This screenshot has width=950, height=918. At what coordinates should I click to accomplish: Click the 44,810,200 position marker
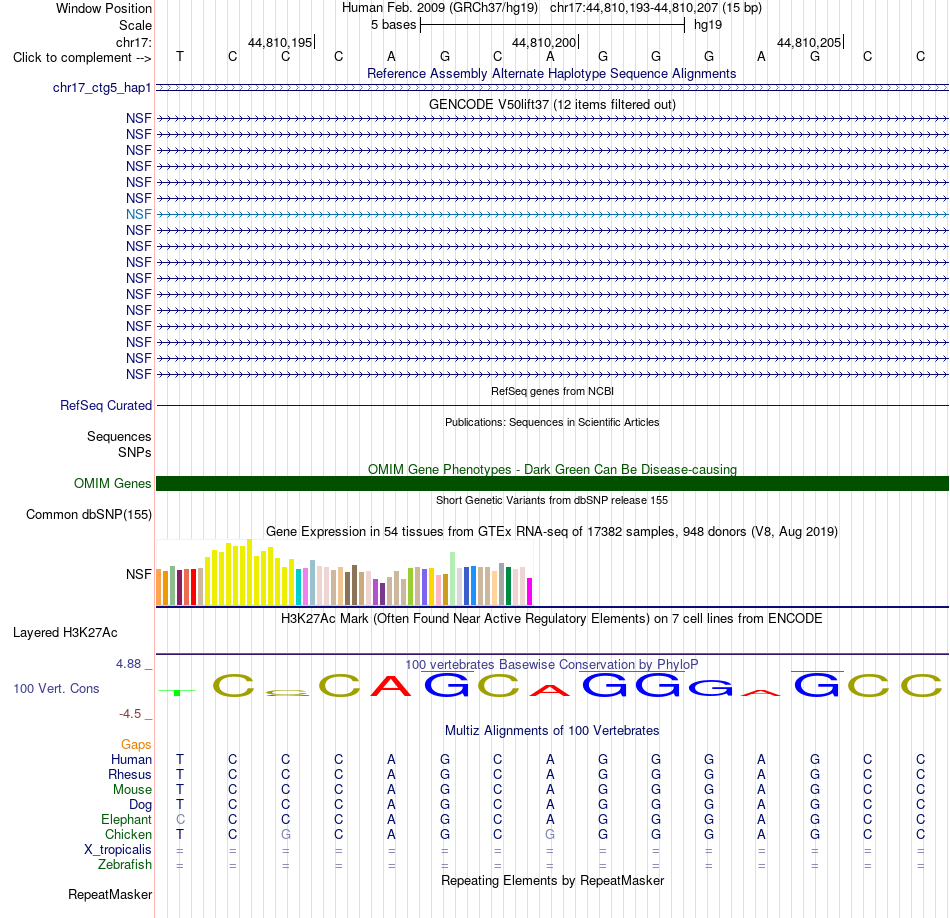coord(545,42)
